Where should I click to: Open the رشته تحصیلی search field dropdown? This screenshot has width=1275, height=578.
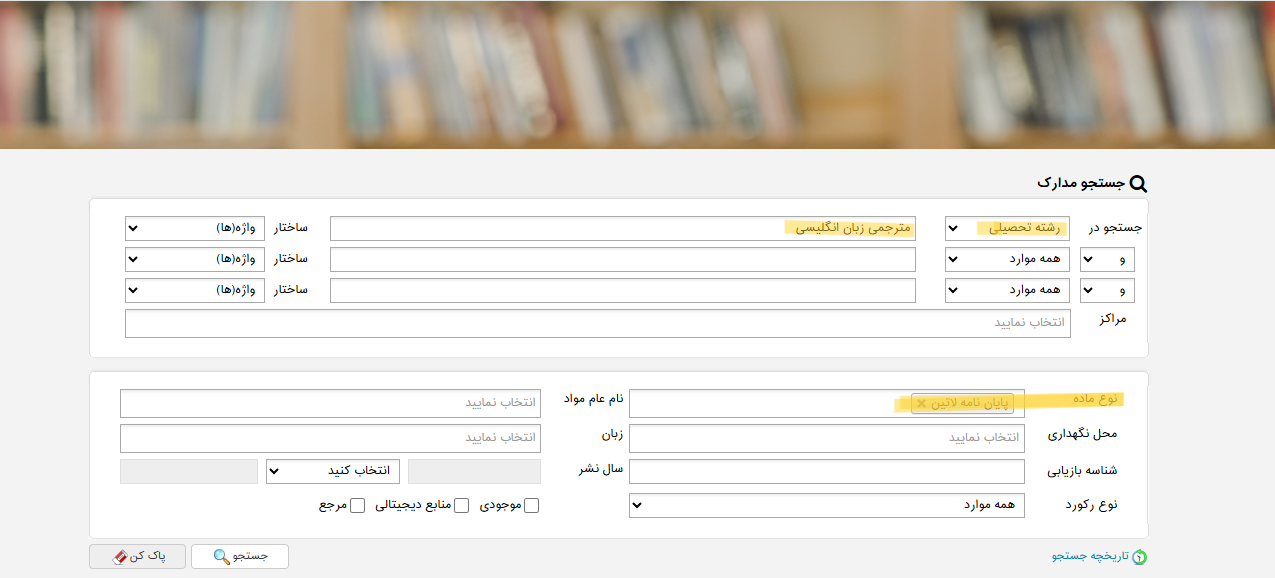(1007, 228)
